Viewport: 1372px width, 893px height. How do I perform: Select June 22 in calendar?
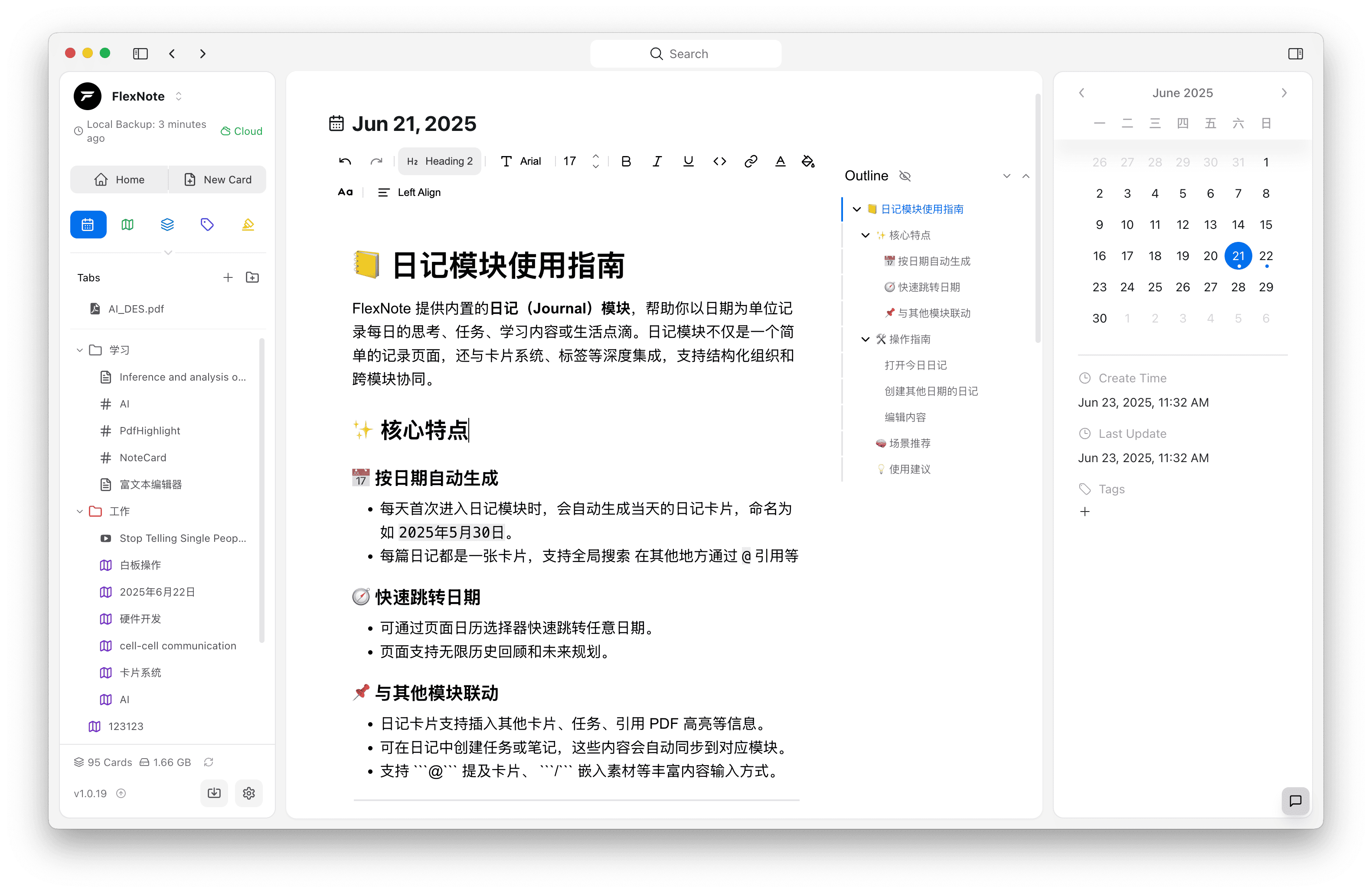pos(1266,256)
